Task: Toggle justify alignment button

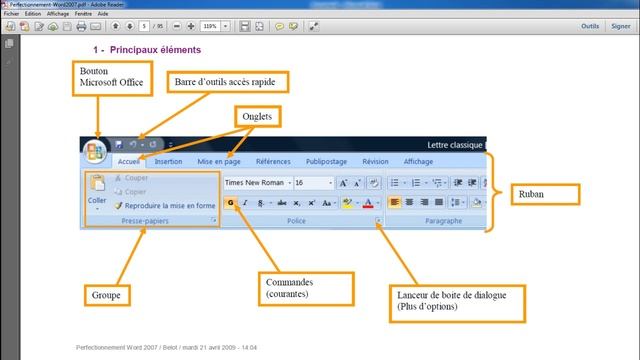Action: coord(439,202)
